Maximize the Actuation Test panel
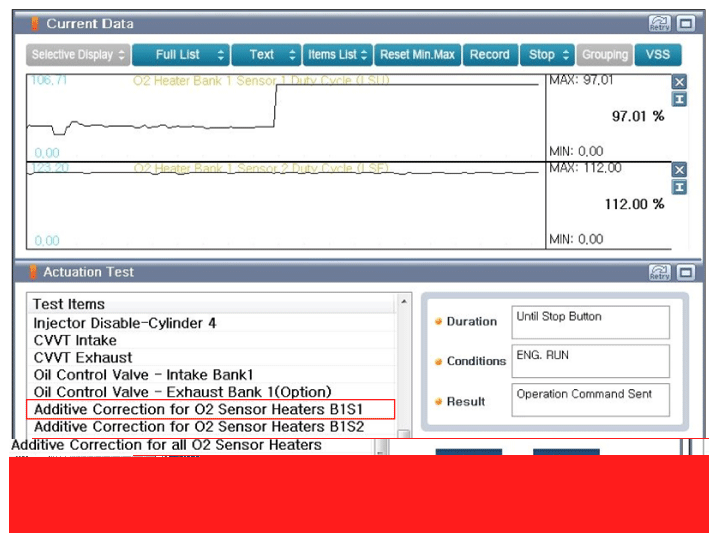Viewport: 718px width, 542px height. click(x=685, y=272)
